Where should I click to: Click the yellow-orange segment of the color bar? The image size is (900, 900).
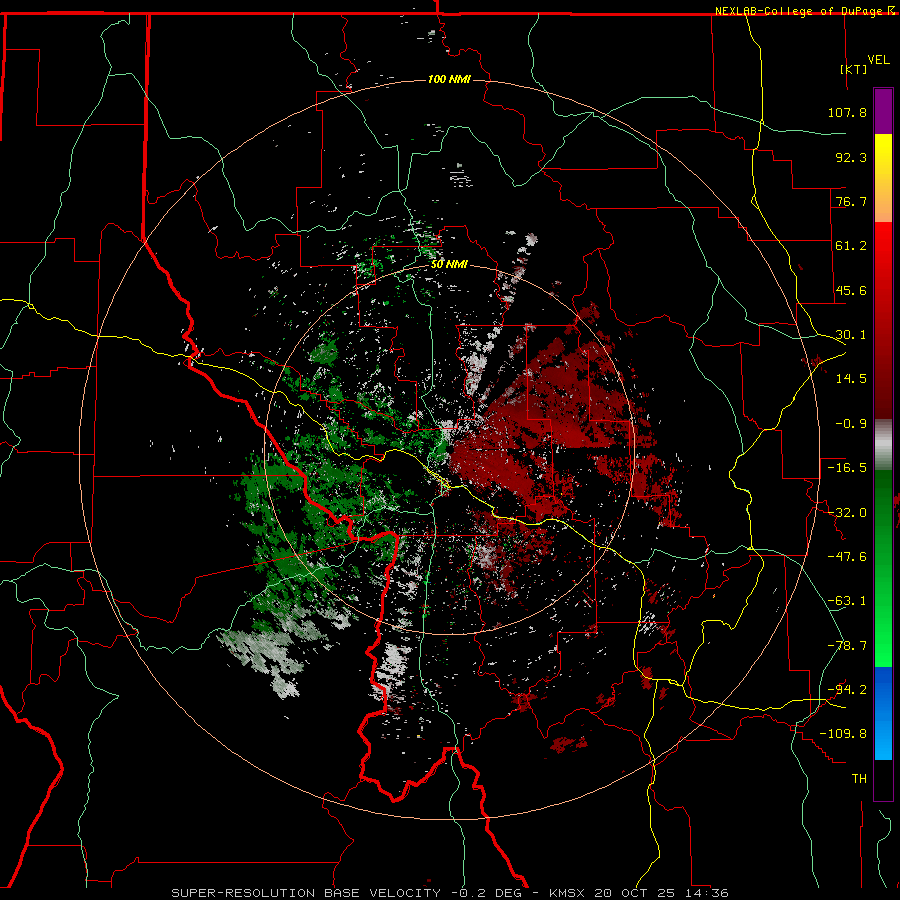point(883,178)
